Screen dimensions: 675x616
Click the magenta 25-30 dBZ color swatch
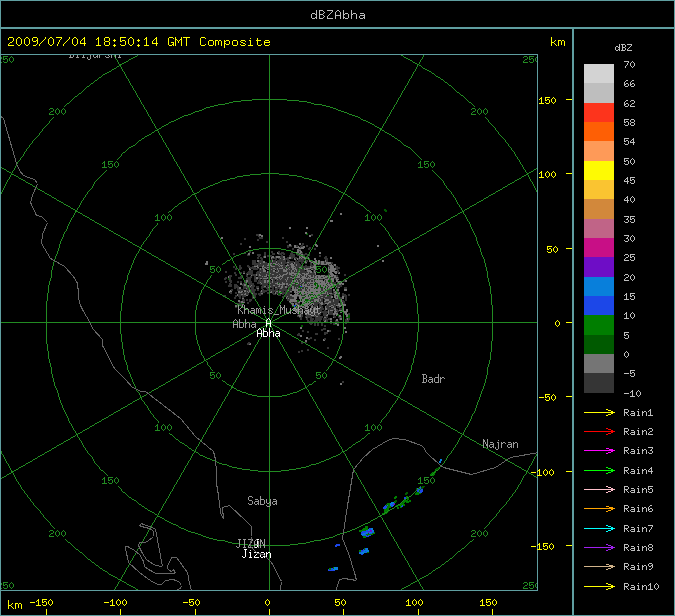click(x=599, y=248)
